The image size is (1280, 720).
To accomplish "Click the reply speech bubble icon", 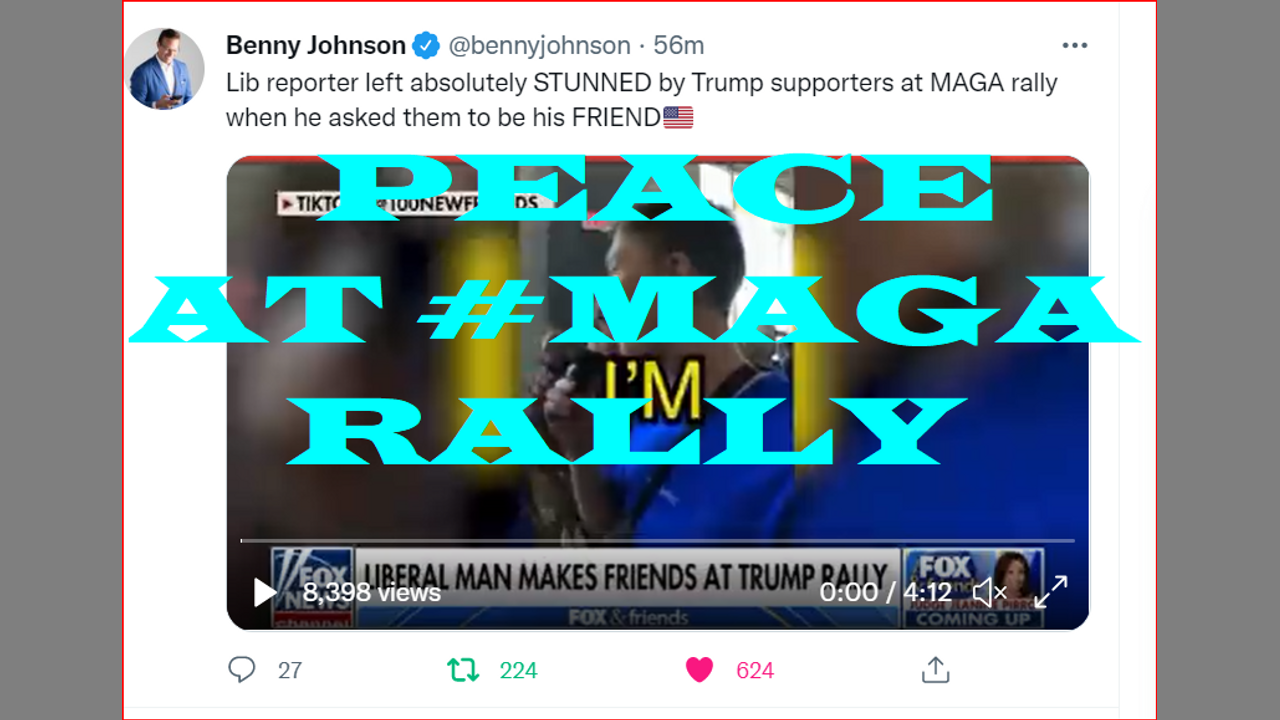I will 242,669.
